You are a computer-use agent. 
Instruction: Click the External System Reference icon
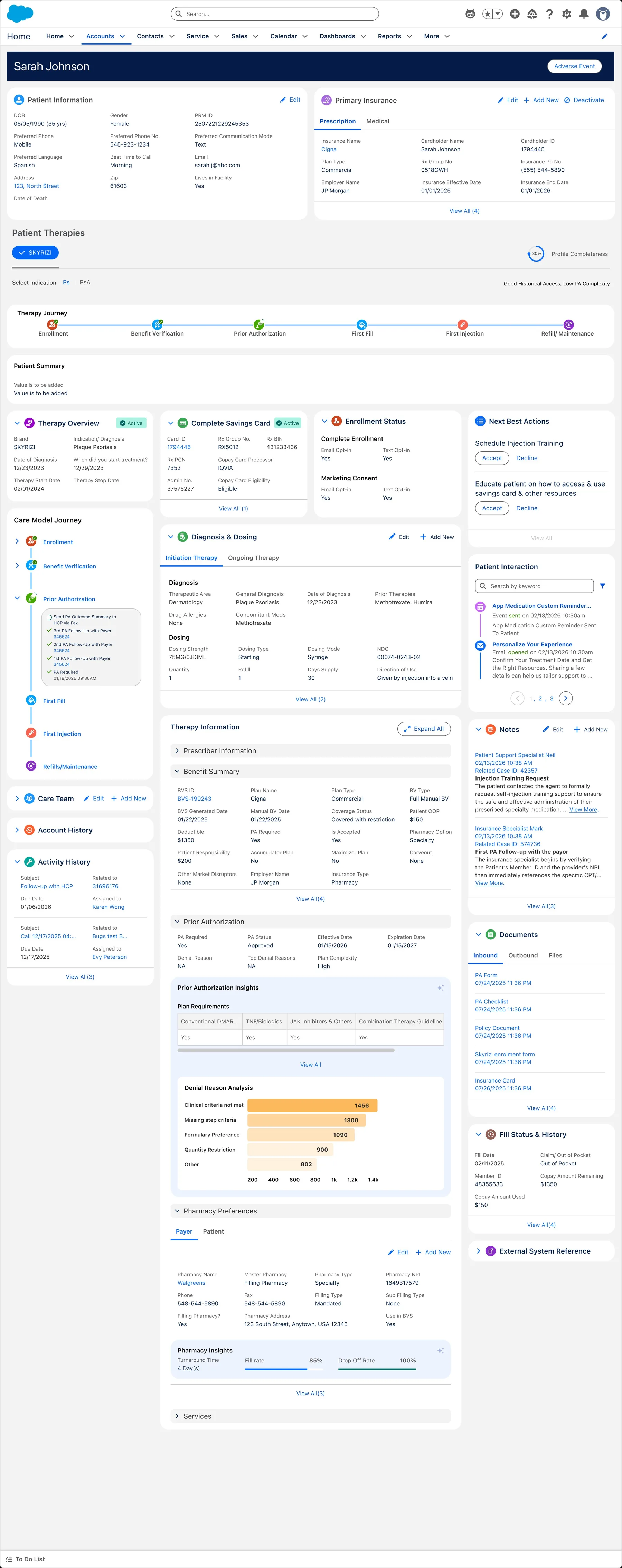[x=491, y=1251]
